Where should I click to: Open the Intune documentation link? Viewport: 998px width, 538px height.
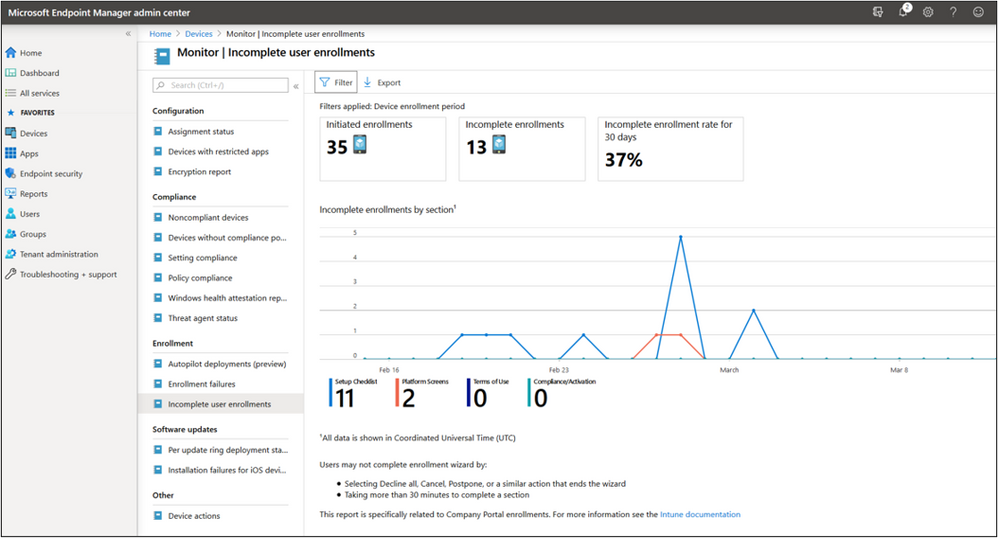(x=700, y=514)
